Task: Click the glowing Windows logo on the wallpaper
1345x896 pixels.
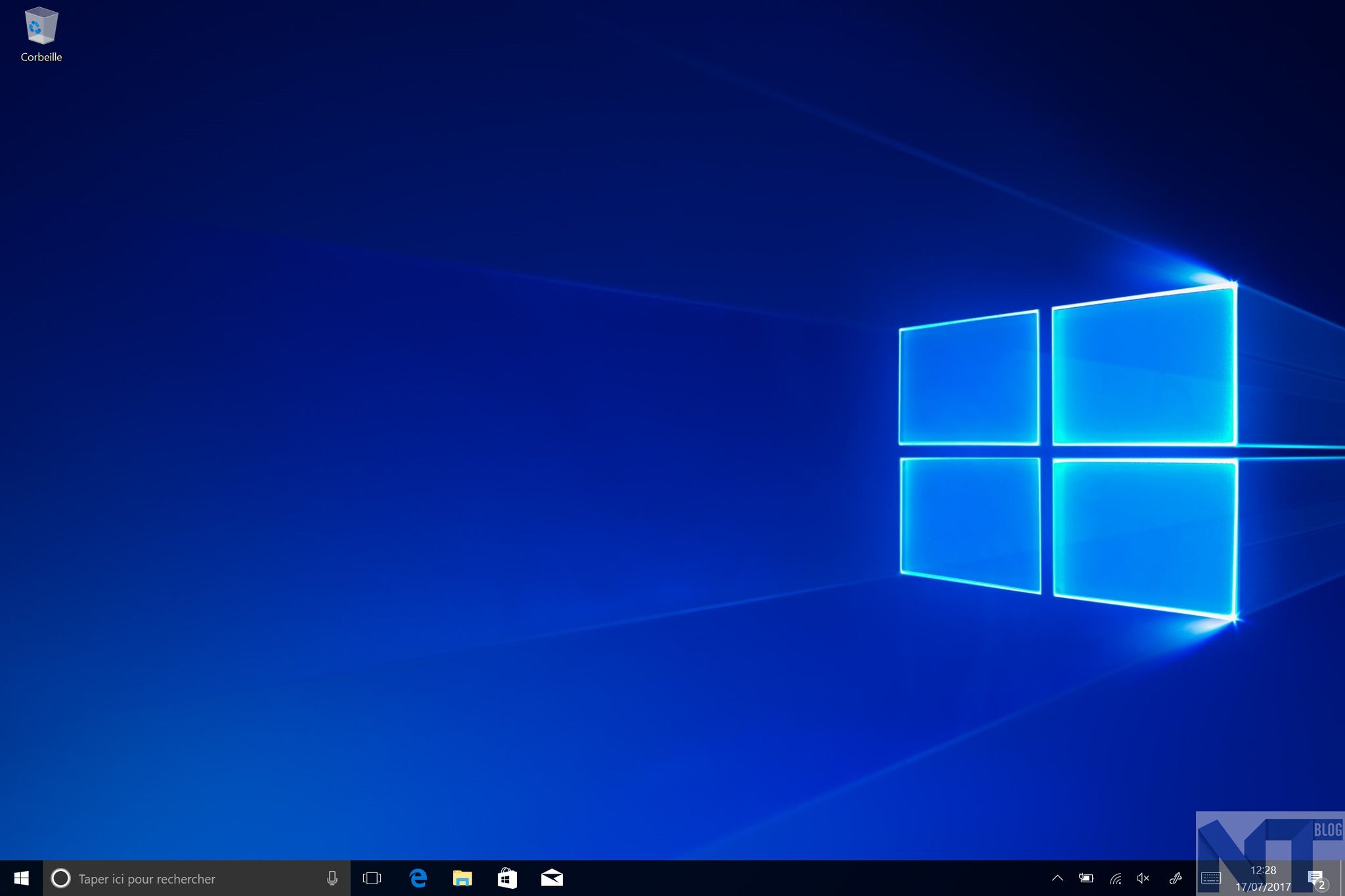Action: point(1069,452)
